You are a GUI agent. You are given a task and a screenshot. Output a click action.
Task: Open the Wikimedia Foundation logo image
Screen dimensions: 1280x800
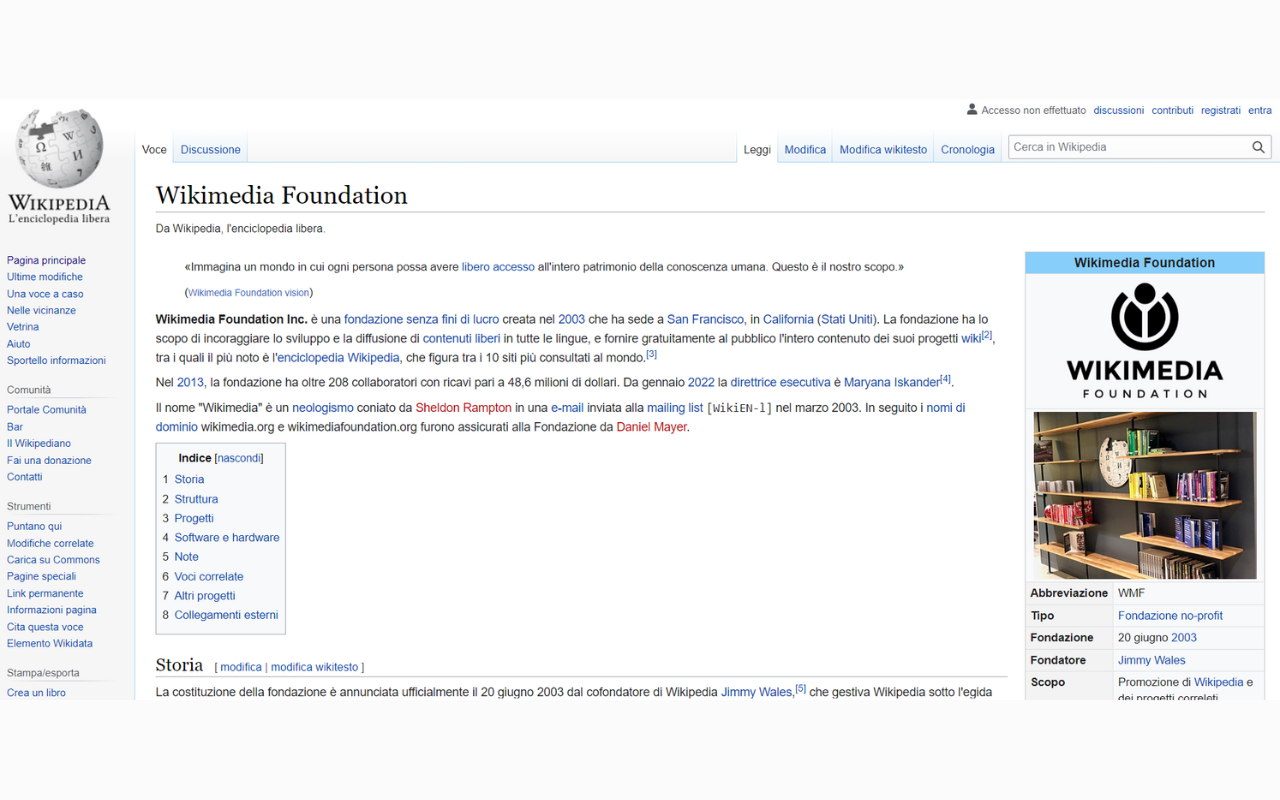[x=1144, y=341]
